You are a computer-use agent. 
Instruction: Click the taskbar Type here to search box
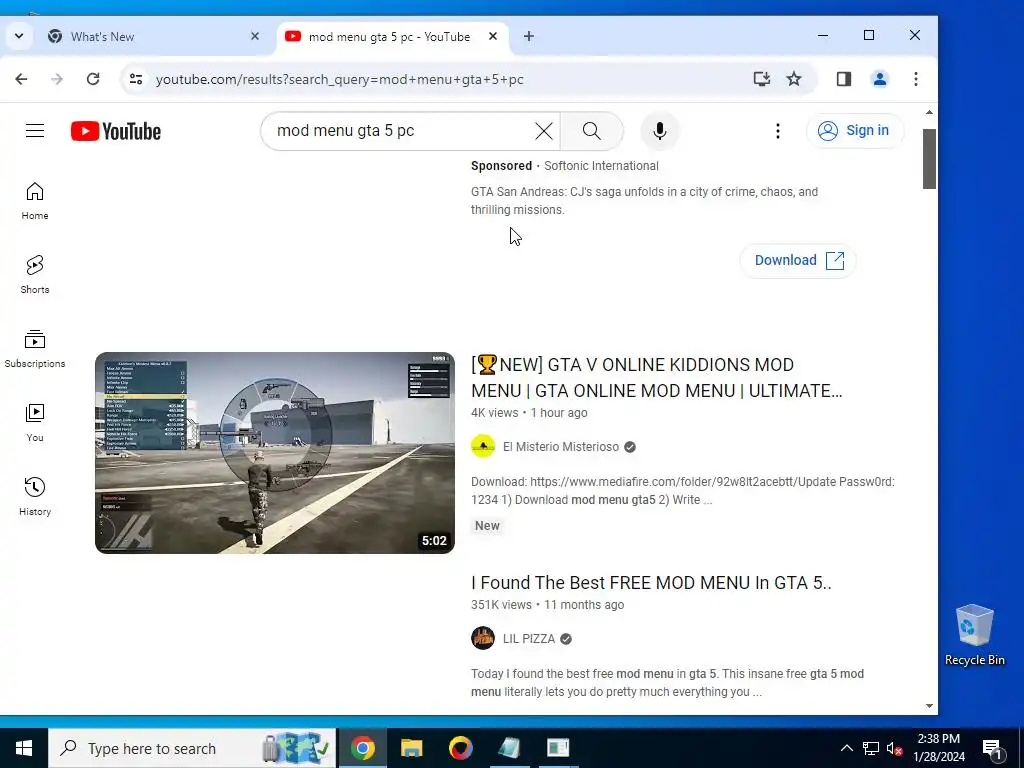point(193,748)
